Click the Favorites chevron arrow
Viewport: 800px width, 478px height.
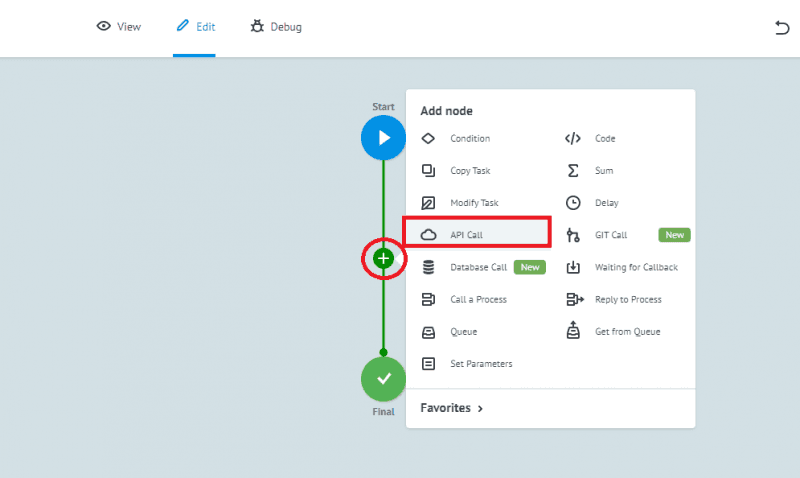tap(480, 409)
